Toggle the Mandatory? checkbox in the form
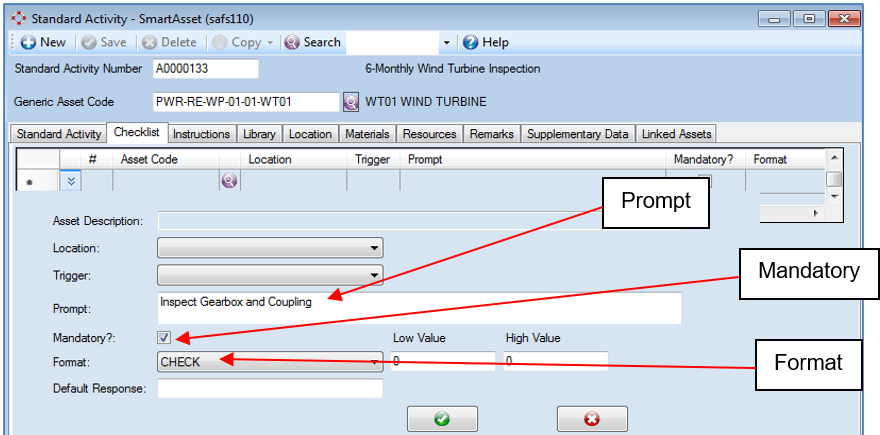The width and height of the screenshot is (880, 435). pos(165,338)
